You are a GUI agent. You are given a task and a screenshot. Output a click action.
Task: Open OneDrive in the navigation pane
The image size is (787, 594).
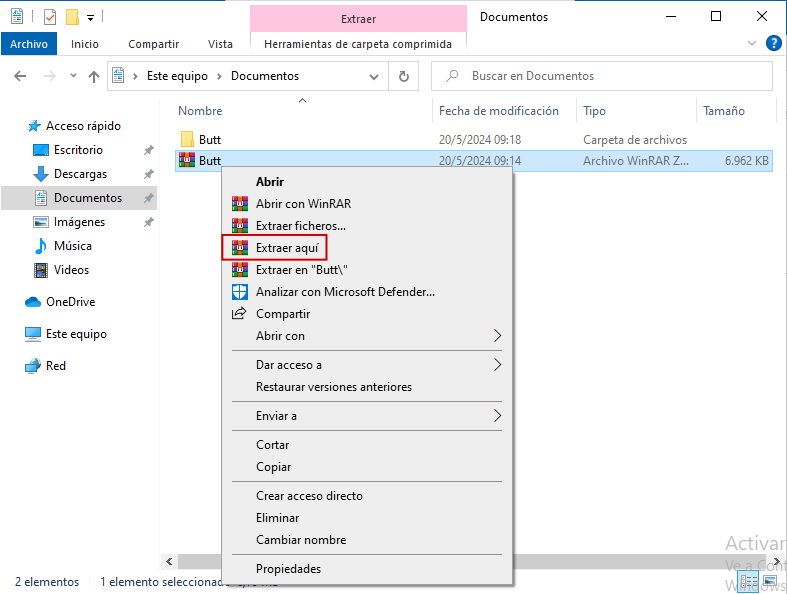click(70, 302)
